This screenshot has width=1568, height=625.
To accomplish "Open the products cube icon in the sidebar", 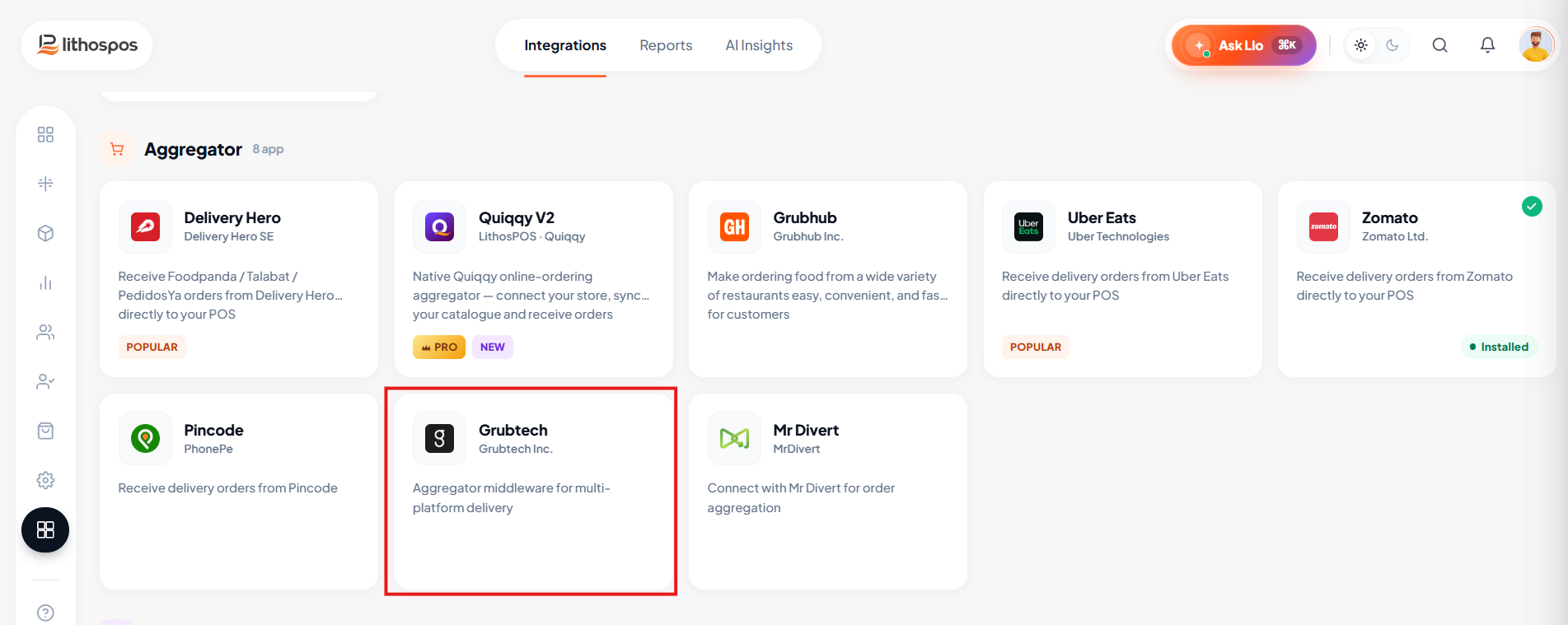I will pos(45,233).
